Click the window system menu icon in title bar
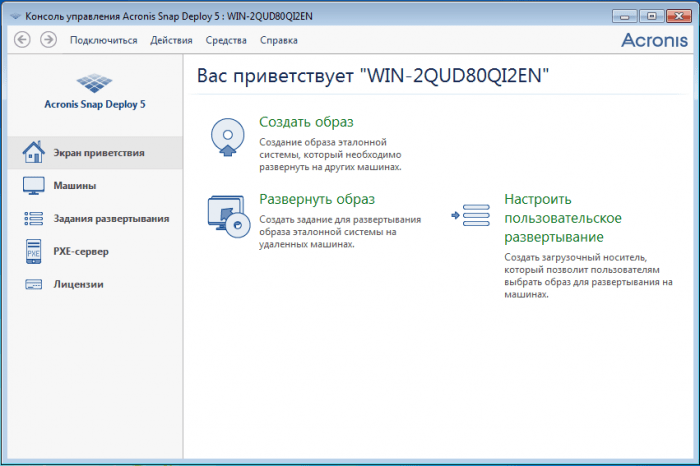Screen dimensions: 700x466 16,17
